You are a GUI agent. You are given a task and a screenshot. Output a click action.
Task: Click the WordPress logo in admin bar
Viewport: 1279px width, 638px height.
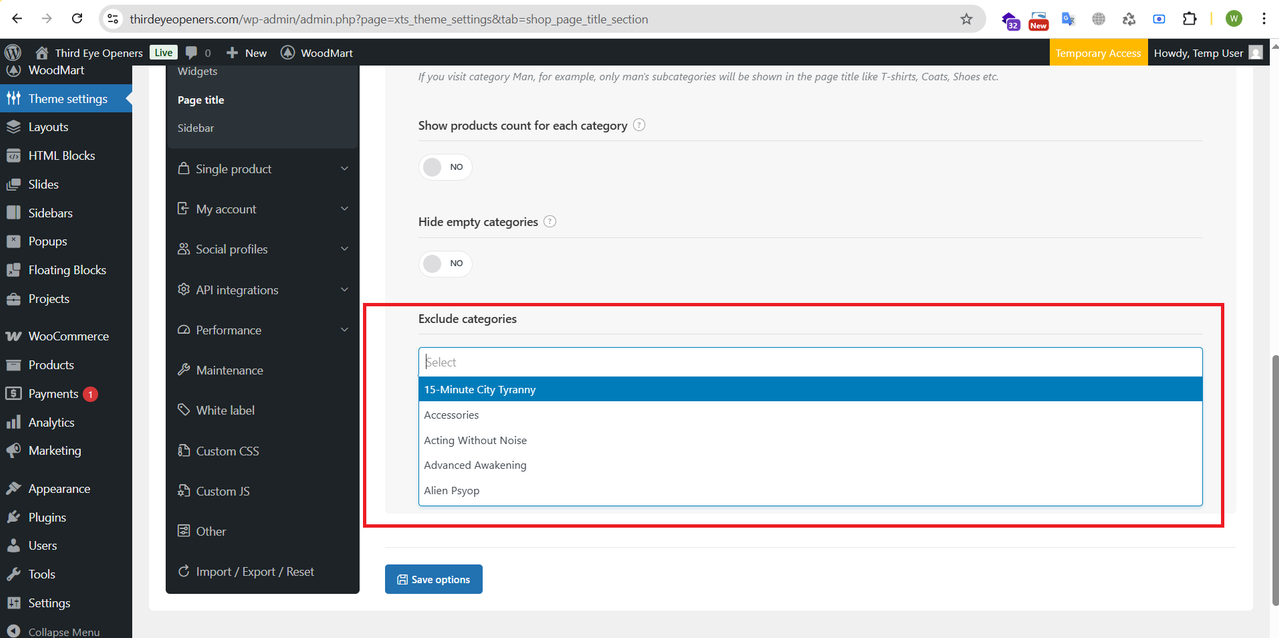pyautogui.click(x=13, y=53)
